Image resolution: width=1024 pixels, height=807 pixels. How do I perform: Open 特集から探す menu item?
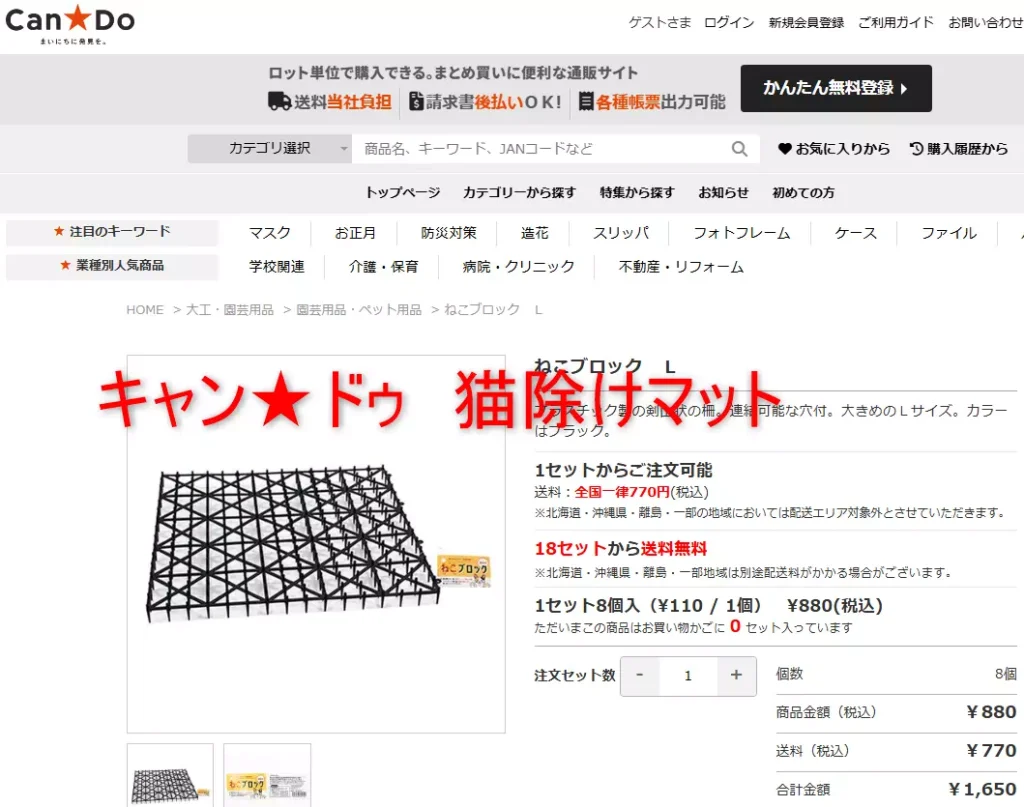(x=637, y=193)
